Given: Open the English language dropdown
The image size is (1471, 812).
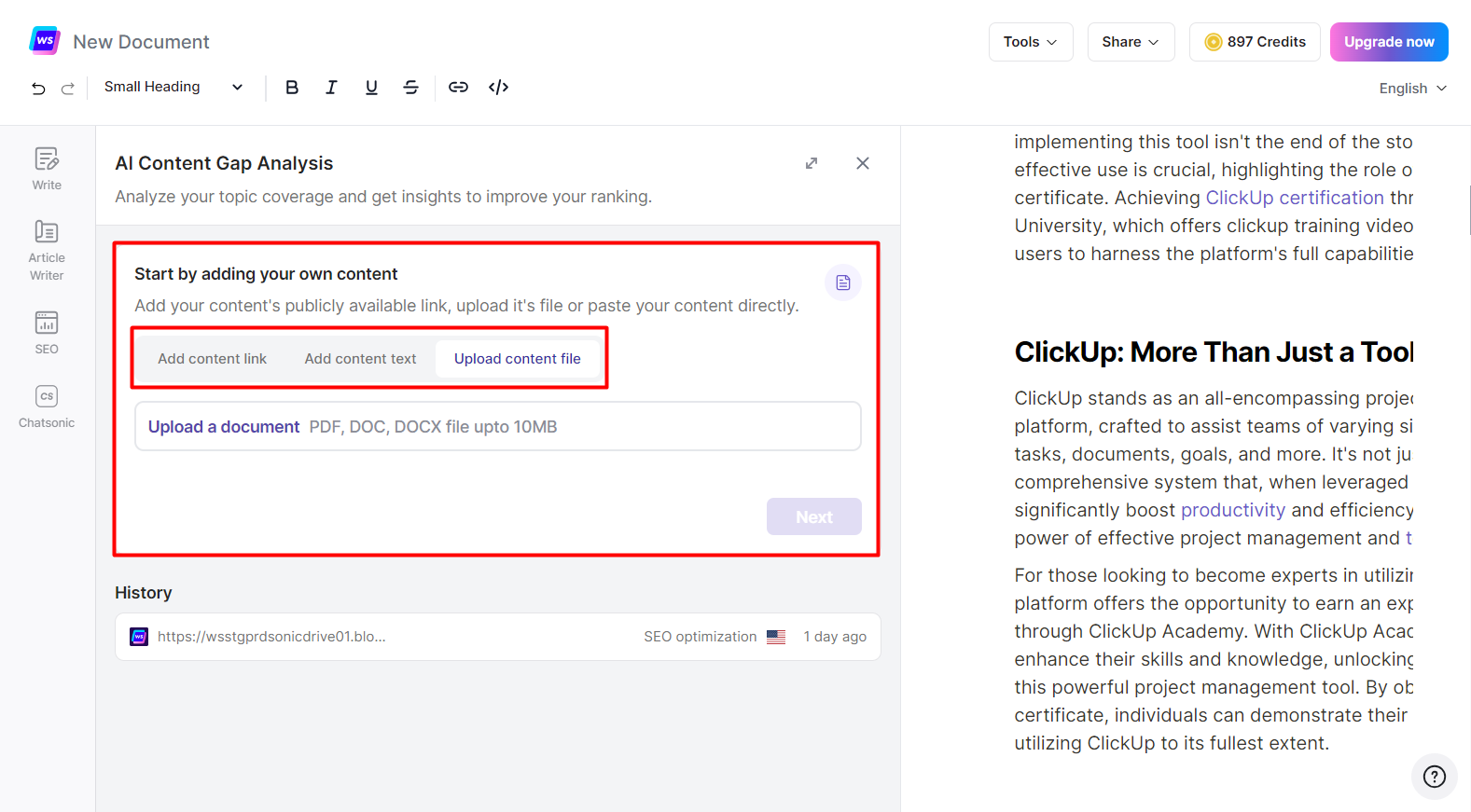Looking at the screenshot, I should (x=1413, y=88).
